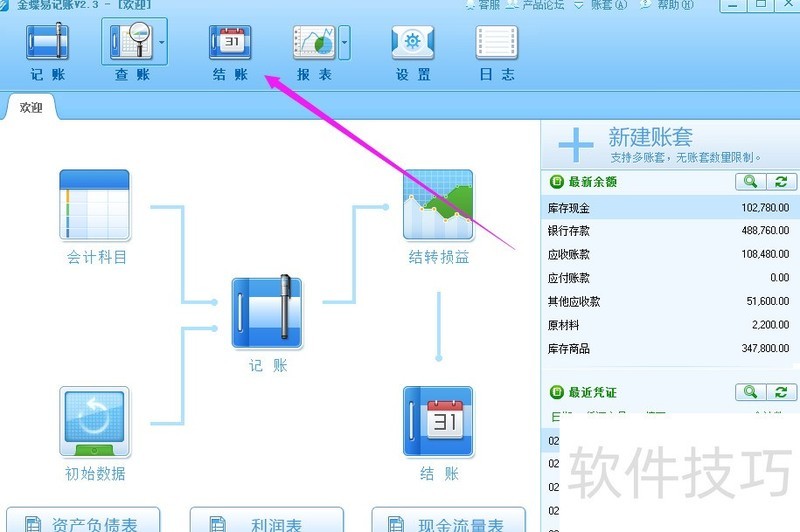Select the 其他应收款 balance row

point(670,301)
